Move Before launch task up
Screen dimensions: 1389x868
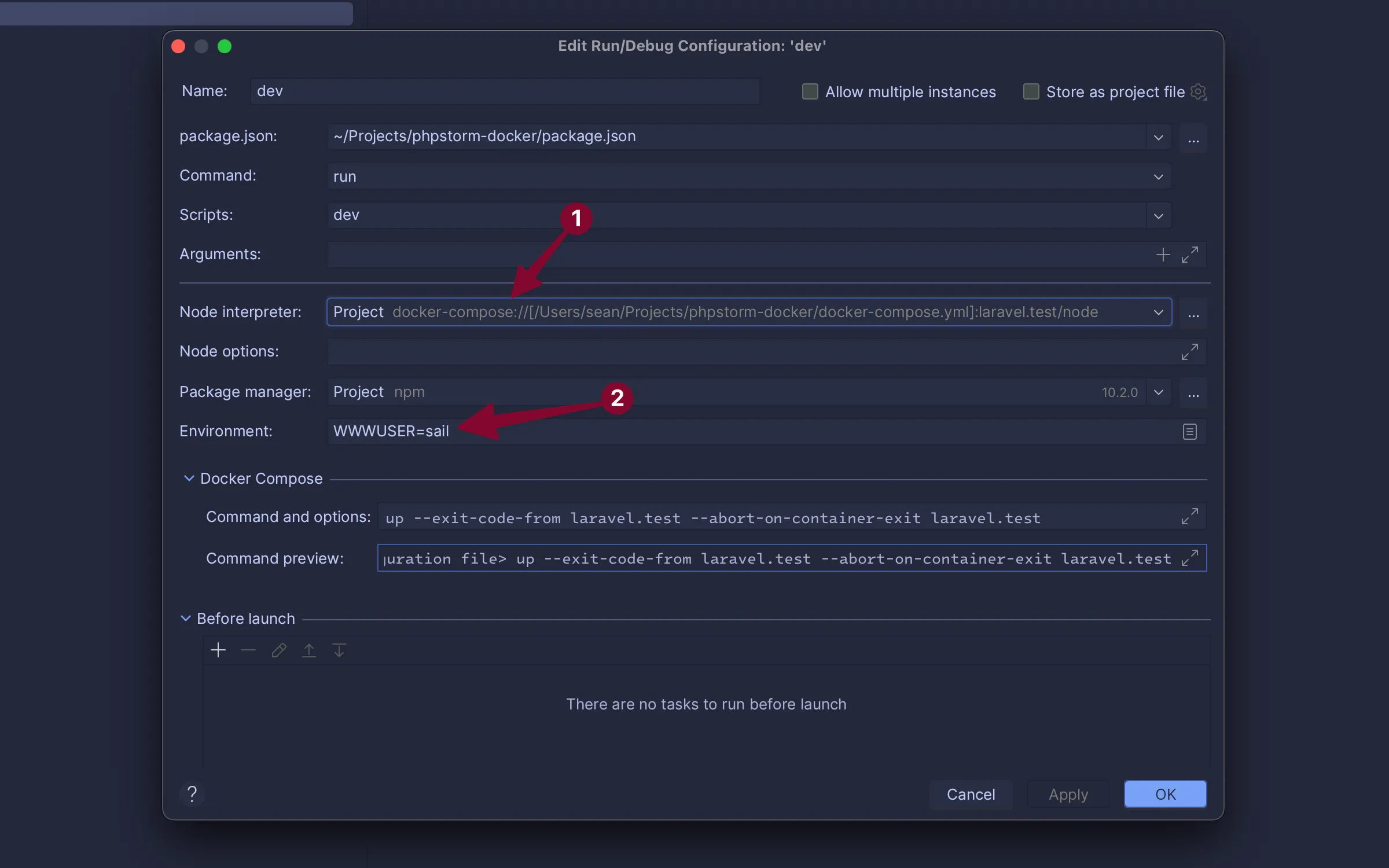point(309,650)
